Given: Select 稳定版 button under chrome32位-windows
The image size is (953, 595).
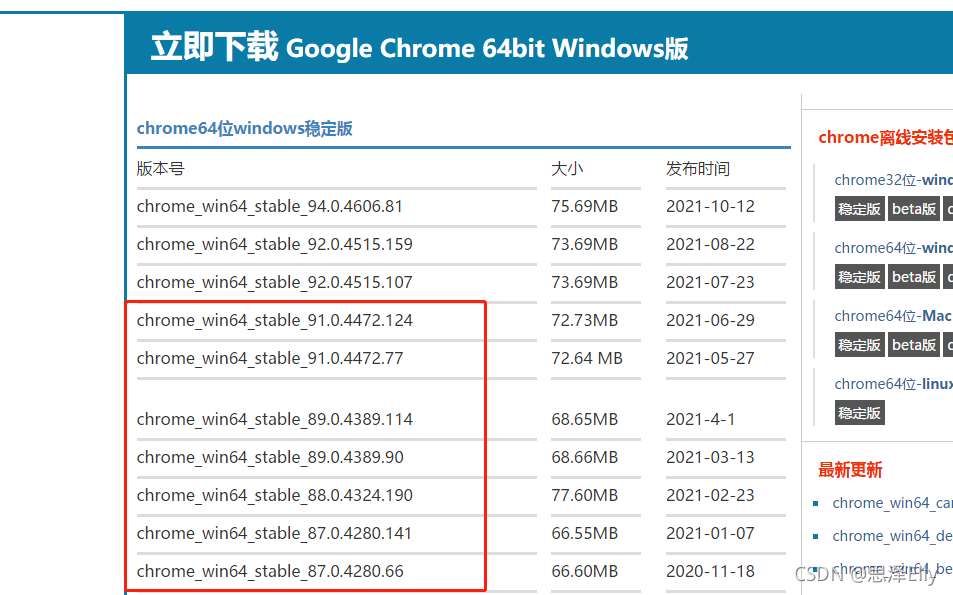Looking at the screenshot, I should pos(859,209).
